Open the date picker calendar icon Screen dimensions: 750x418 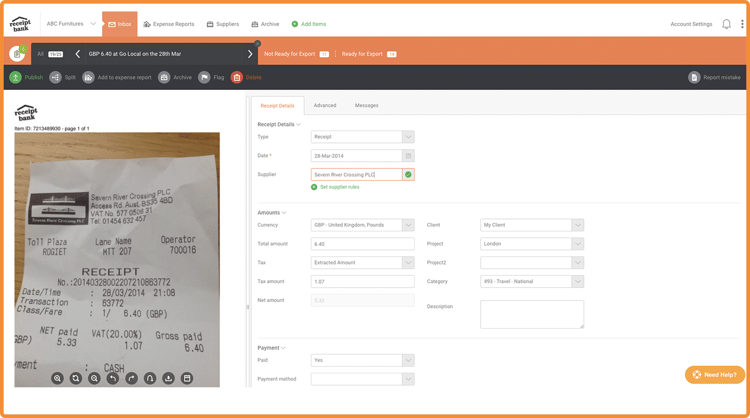[408, 156]
